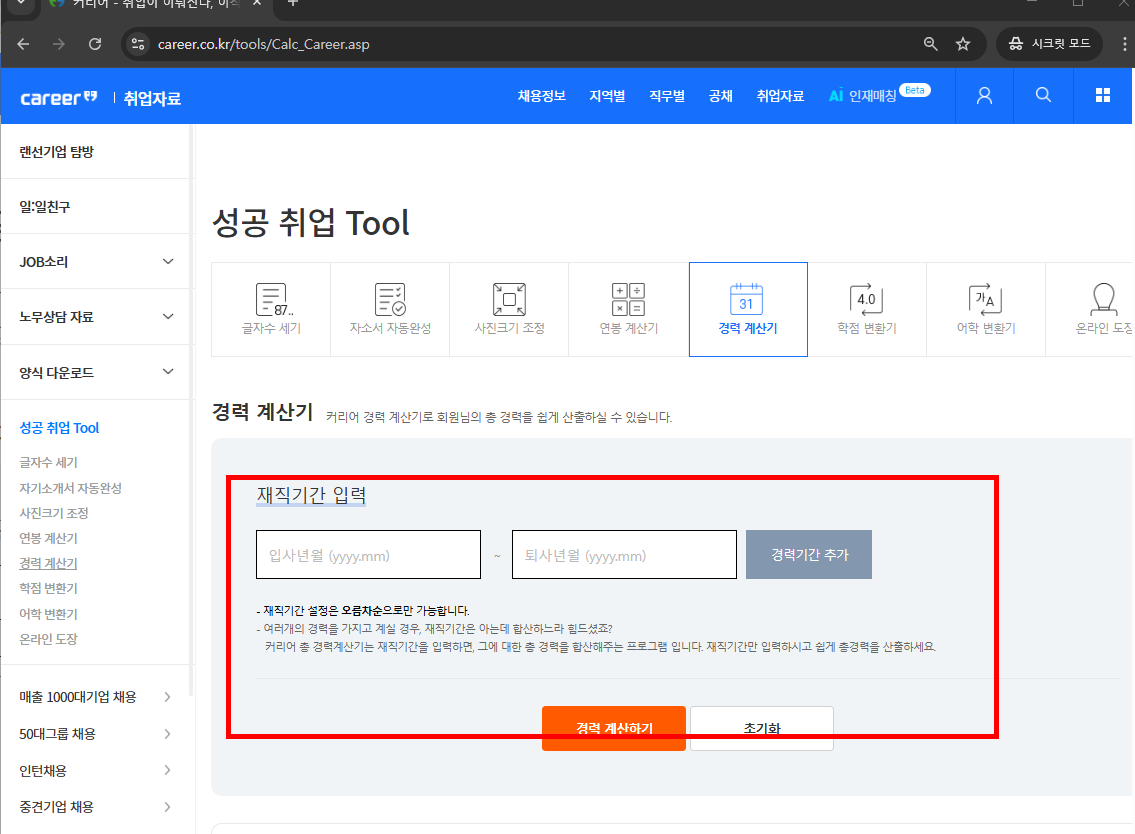Select the 학점 변환기 4.0 icon
1135x834 pixels.
point(866,309)
